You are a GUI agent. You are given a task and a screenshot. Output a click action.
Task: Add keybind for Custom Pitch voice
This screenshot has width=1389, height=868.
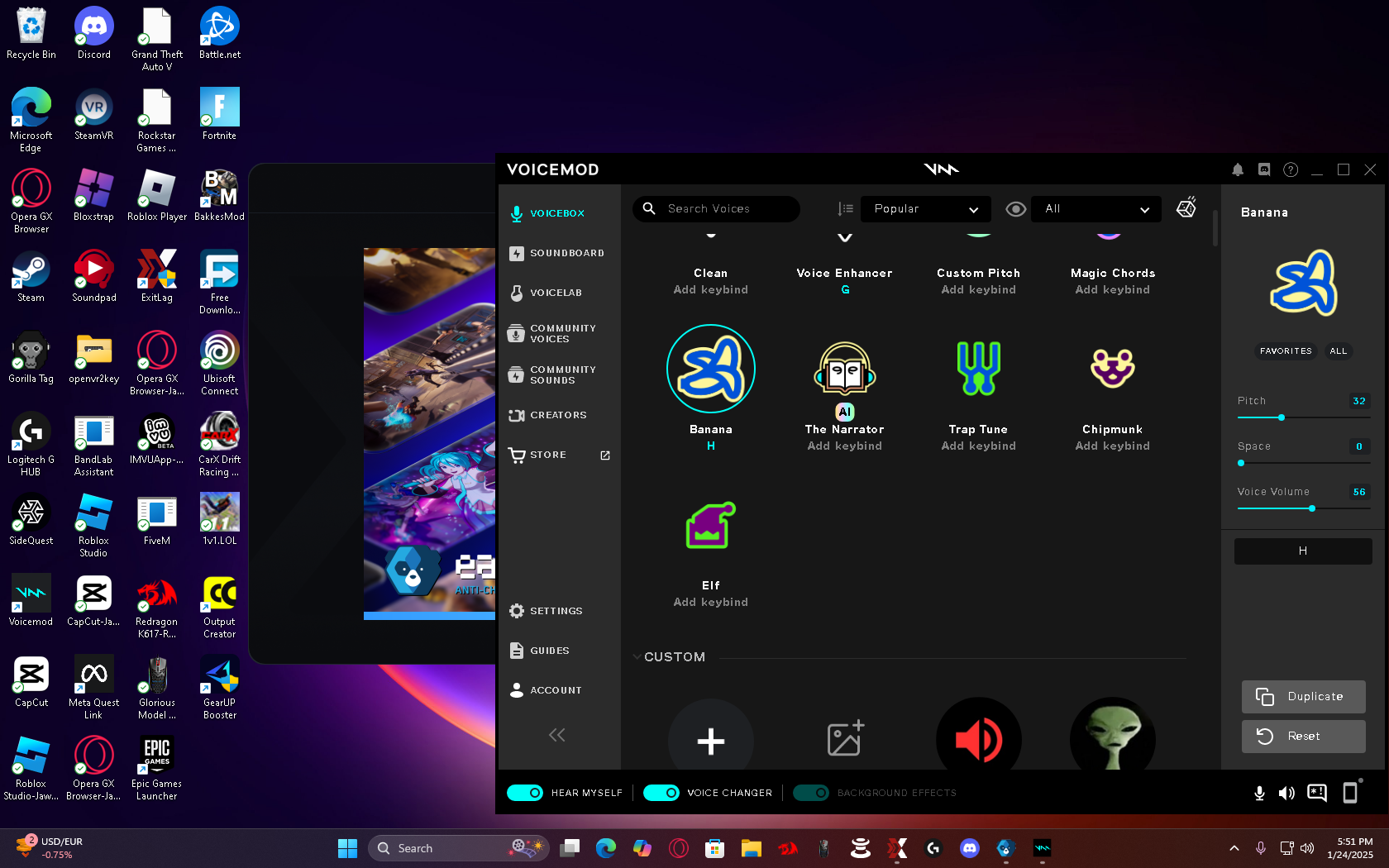click(978, 290)
